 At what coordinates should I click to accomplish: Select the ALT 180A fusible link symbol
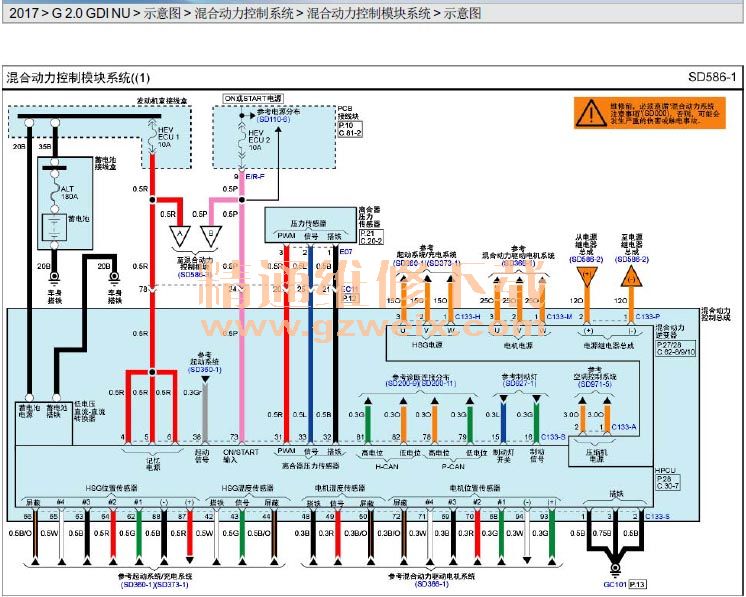[54, 193]
